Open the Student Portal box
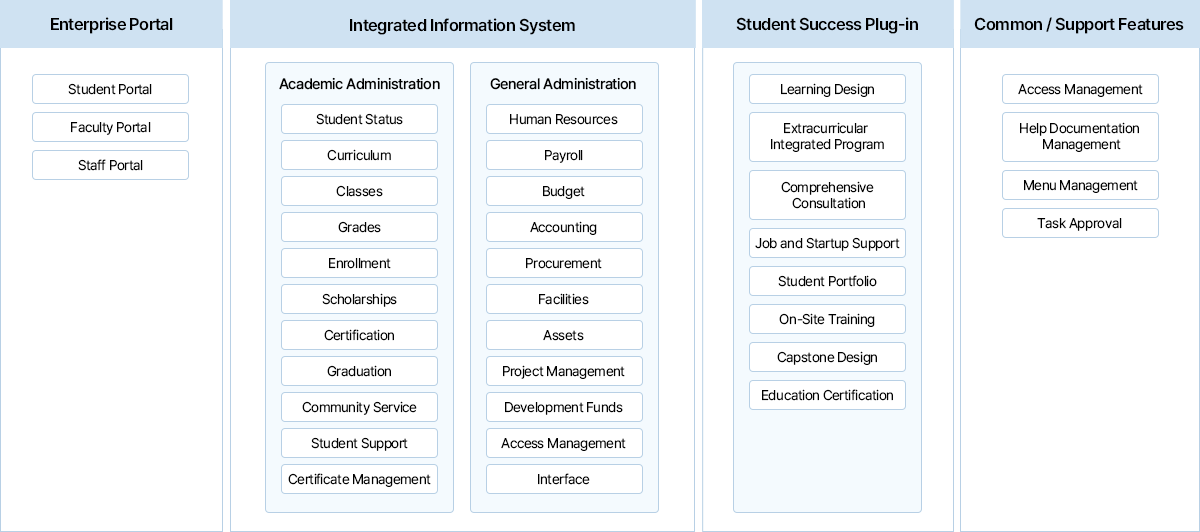Screen dimensions: 1200x532 click(x=110, y=89)
